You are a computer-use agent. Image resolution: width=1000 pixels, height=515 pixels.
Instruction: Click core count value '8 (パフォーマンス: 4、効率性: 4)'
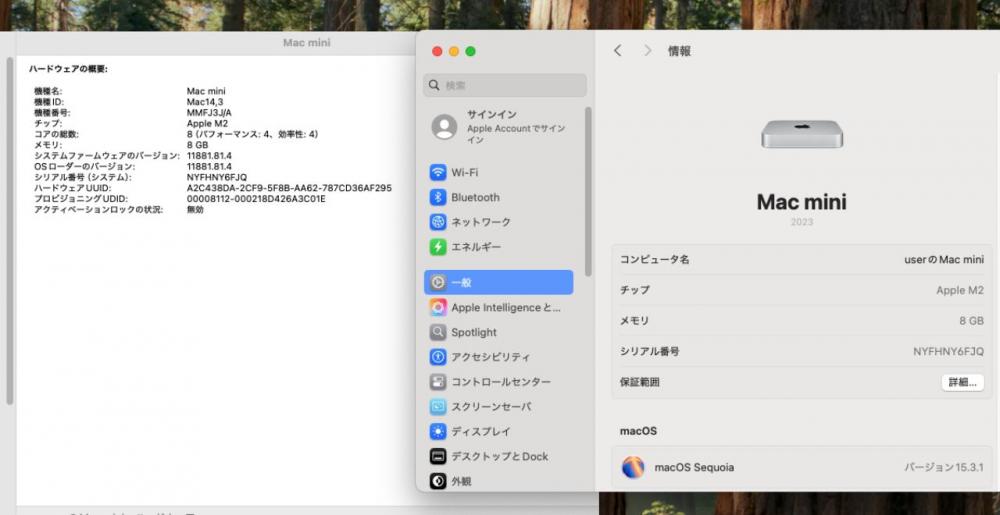(x=253, y=134)
